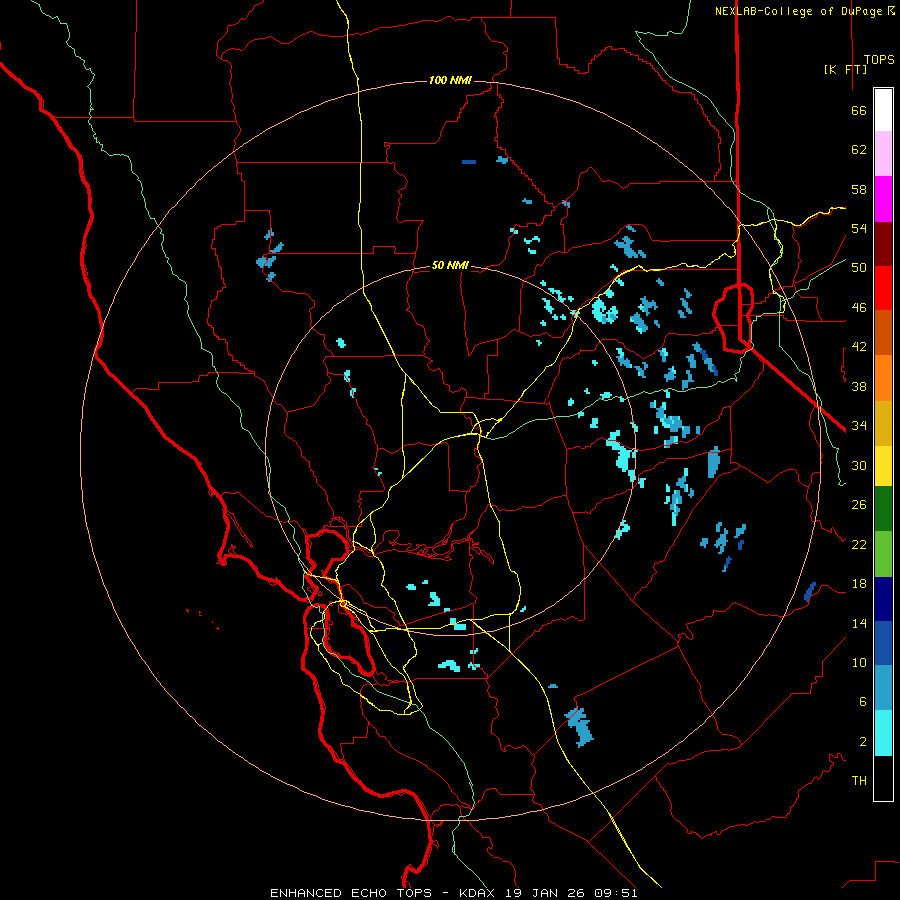Select the magenta legend color block
The image size is (900, 900).
(883, 199)
